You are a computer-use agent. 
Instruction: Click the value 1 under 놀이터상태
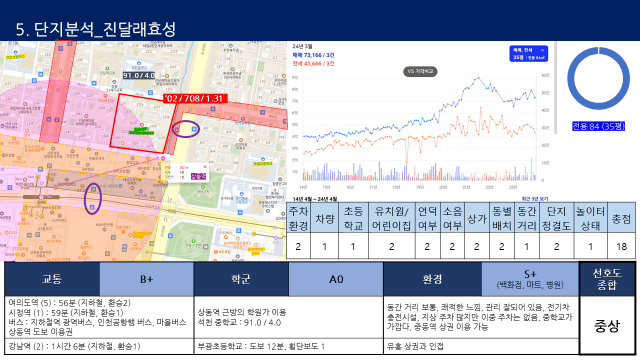coord(590,247)
